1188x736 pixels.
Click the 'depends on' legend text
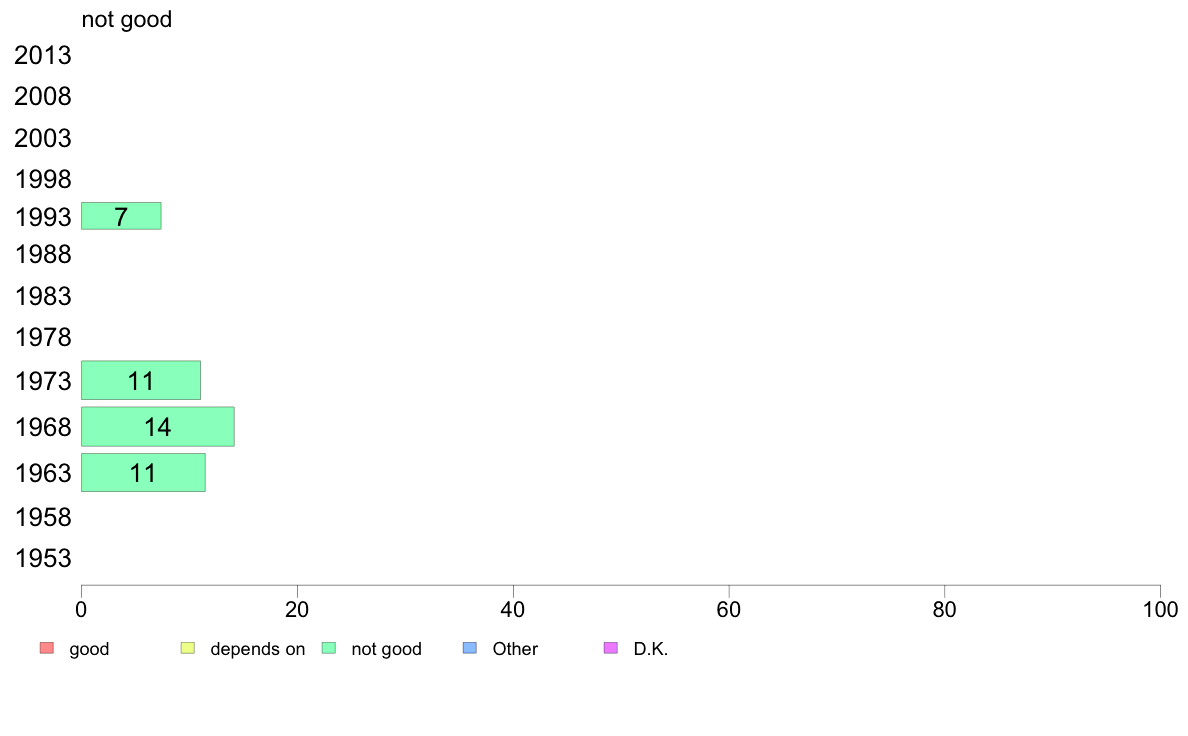[x=258, y=649]
